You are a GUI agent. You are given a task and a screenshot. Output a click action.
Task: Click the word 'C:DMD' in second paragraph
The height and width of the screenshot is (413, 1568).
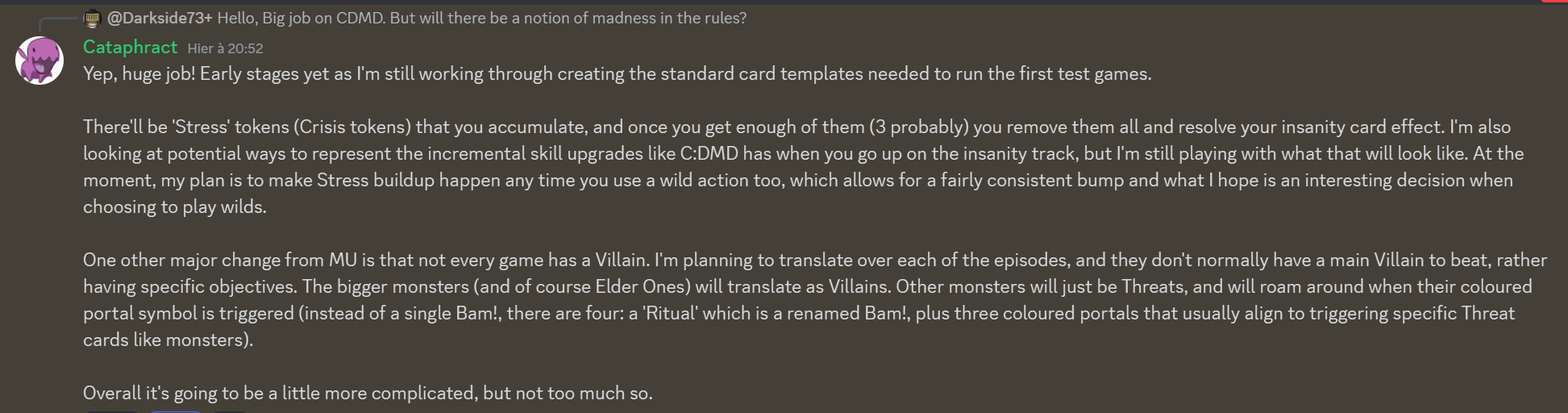pyautogui.click(x=709, y=153)
